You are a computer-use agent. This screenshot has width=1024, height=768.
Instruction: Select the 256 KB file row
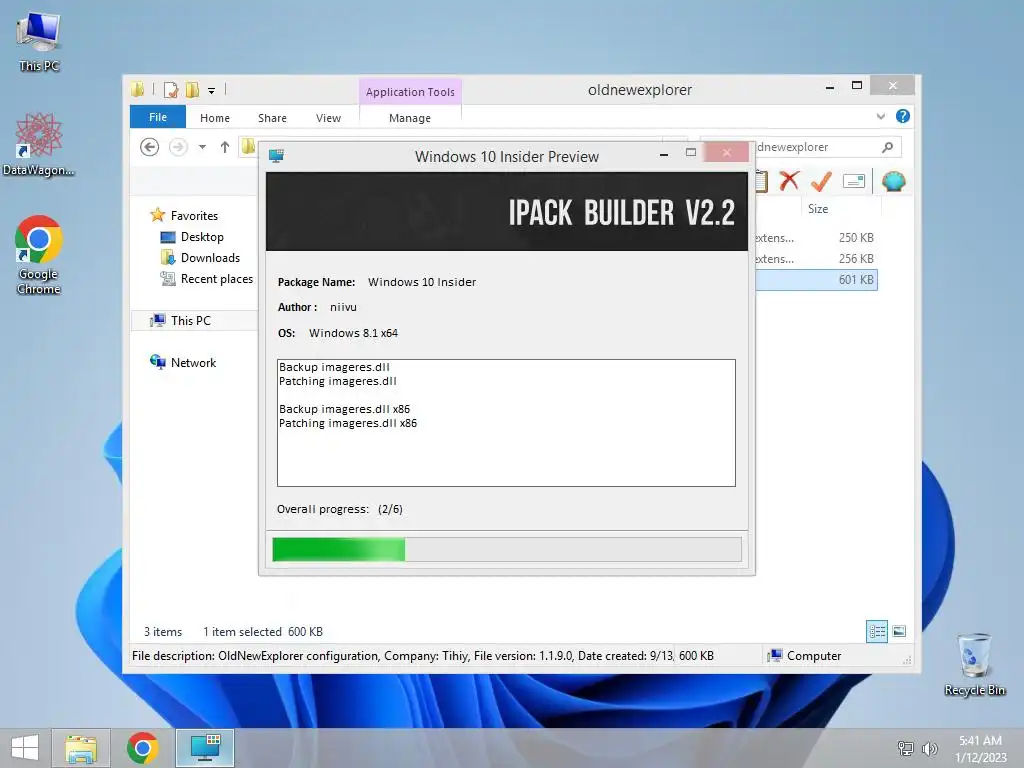816,259
